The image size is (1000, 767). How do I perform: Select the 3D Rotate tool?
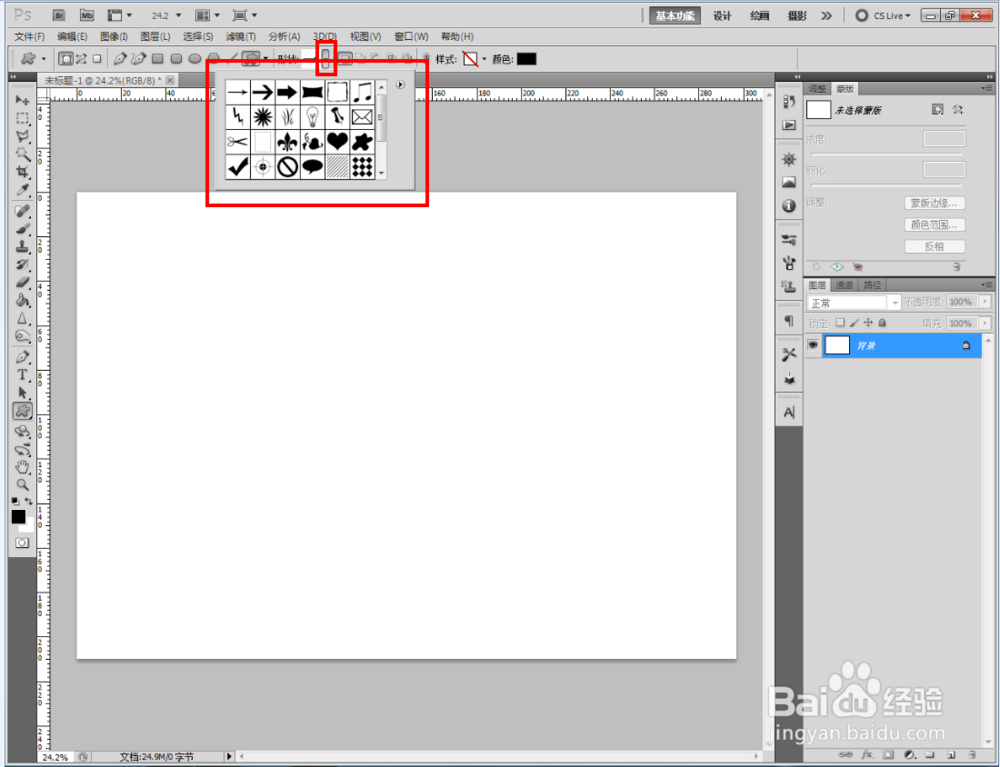click(x=22, y=432)
